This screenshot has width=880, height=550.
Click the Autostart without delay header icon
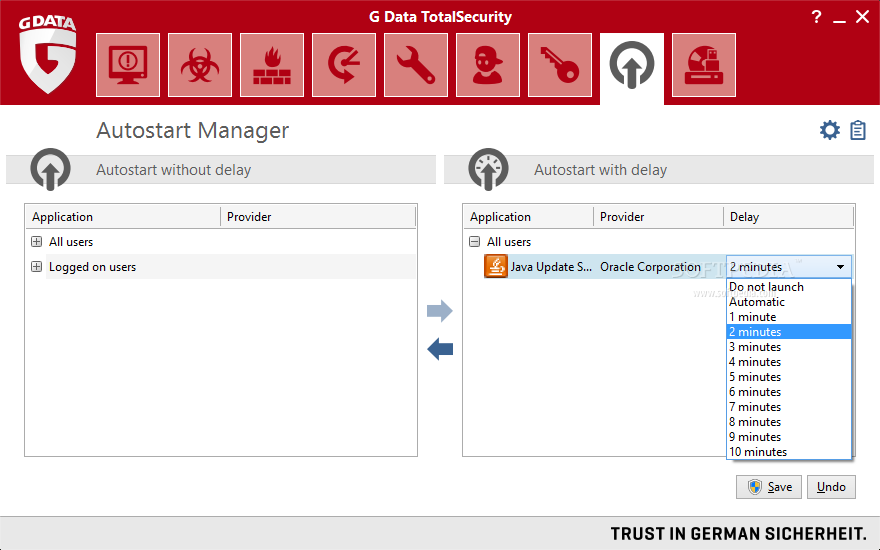click(51, 169)
